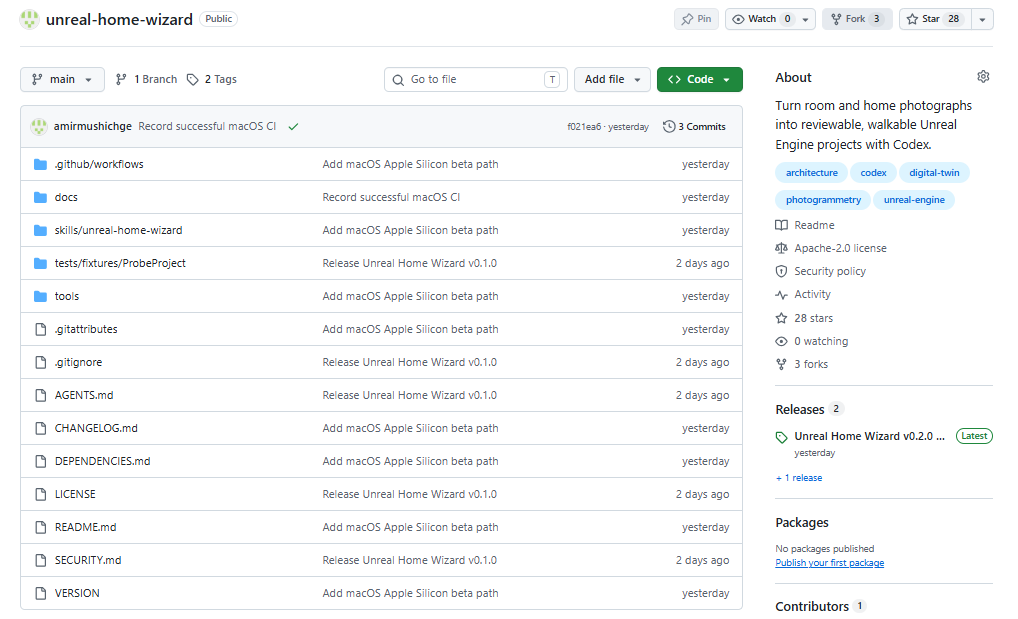Open the tests/fixtures/ProbeProject folder name
Viewport: 1018px width, 619px height.
120,263
